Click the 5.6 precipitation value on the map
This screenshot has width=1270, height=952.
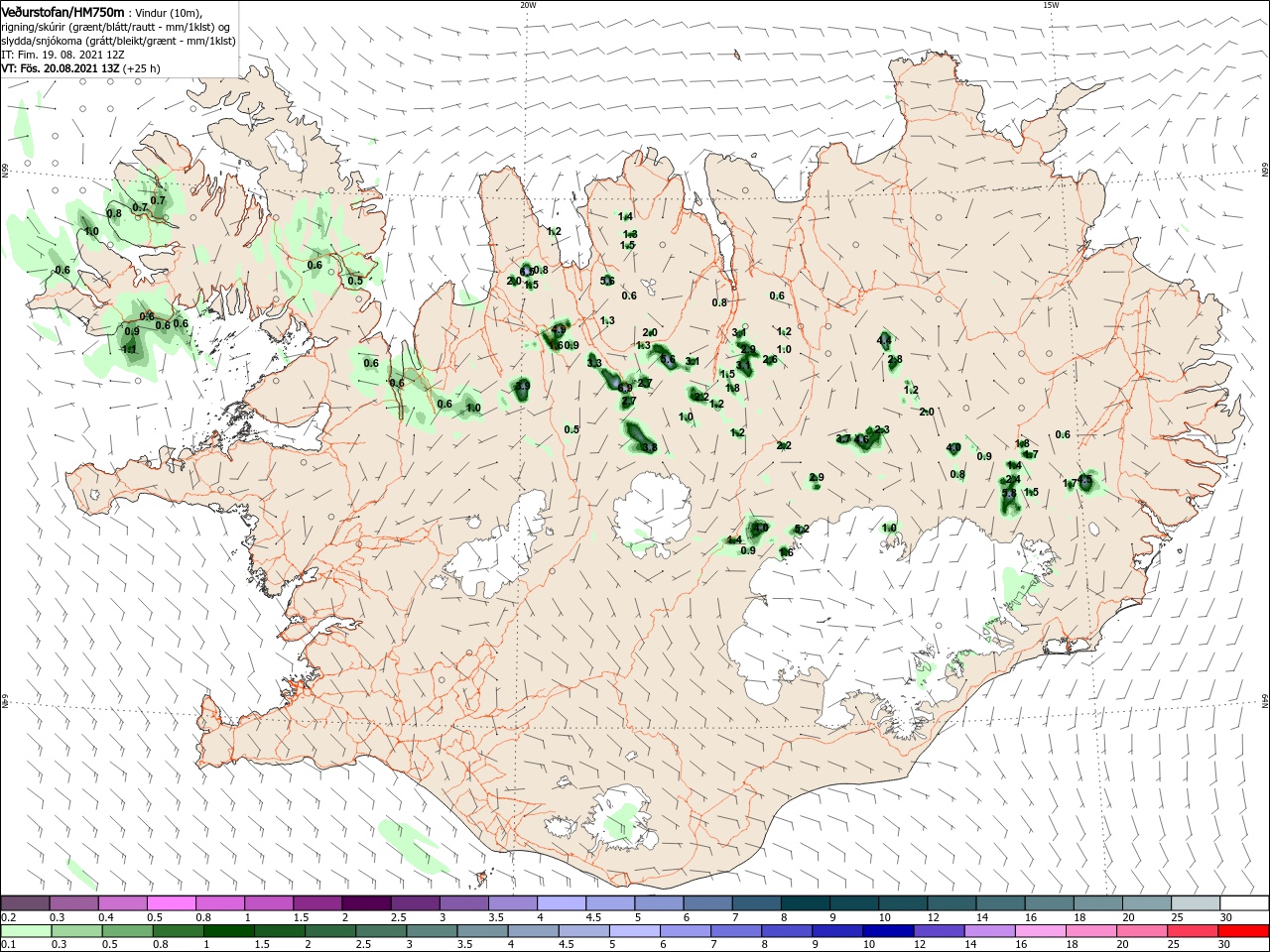tap(608, 281)
